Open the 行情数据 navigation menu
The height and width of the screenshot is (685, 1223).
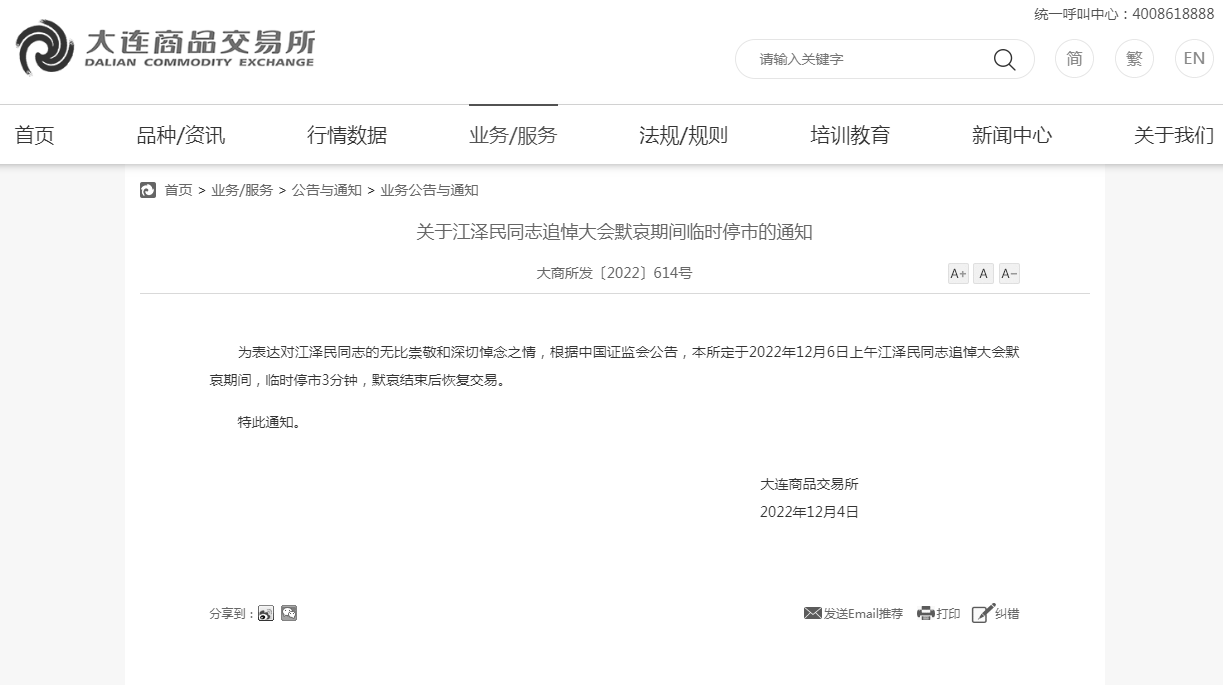(x=347, y=135)
